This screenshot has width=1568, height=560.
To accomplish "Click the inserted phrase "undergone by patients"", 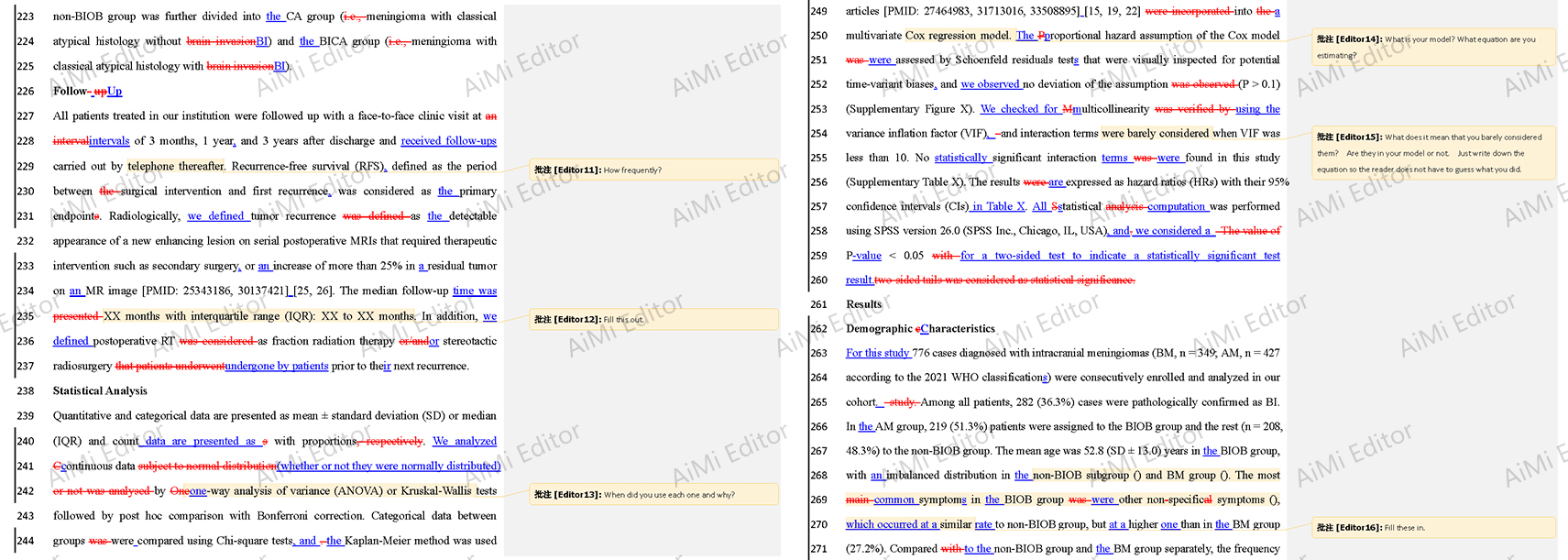I will 277,366.
